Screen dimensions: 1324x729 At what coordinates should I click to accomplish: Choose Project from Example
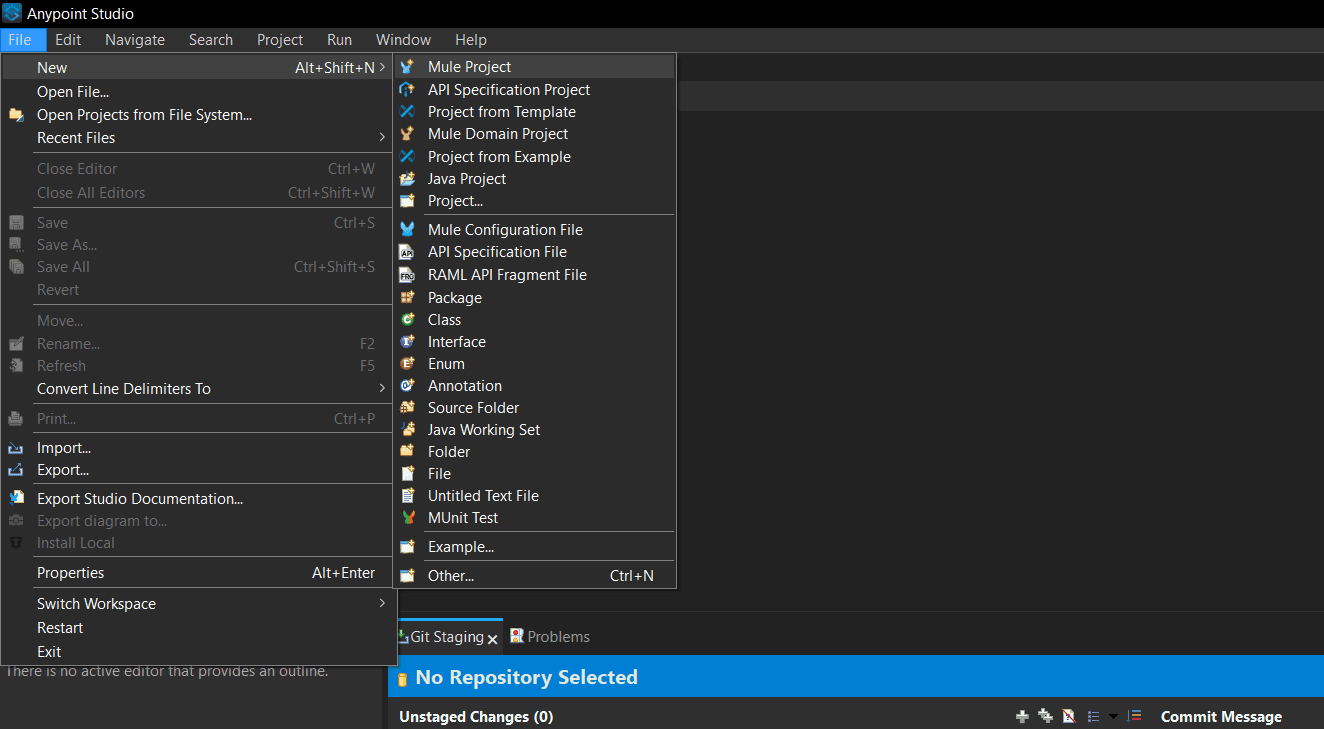[535, 157]
